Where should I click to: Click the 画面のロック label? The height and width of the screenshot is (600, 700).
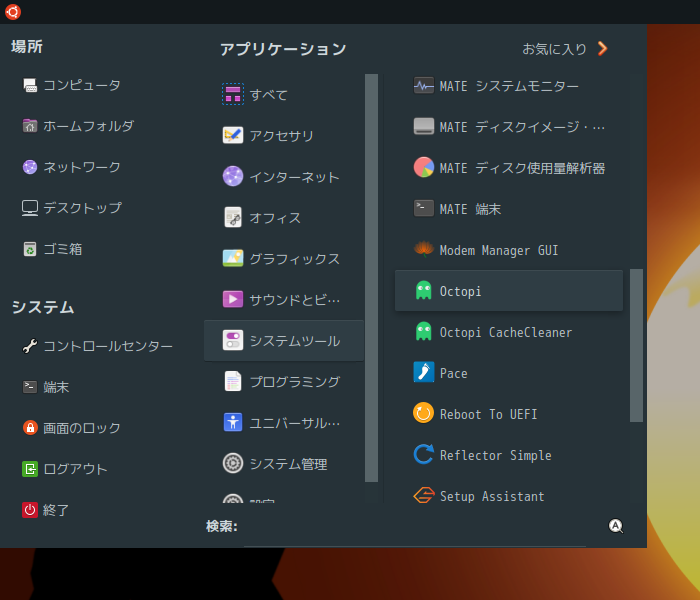[x=82, y=428]
